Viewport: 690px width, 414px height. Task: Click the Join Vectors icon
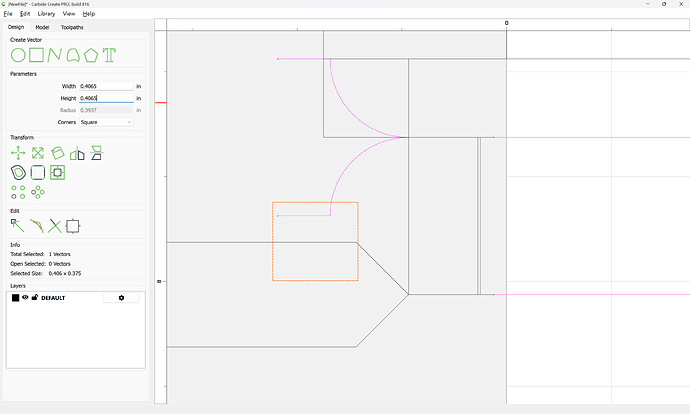coord(73,226)
